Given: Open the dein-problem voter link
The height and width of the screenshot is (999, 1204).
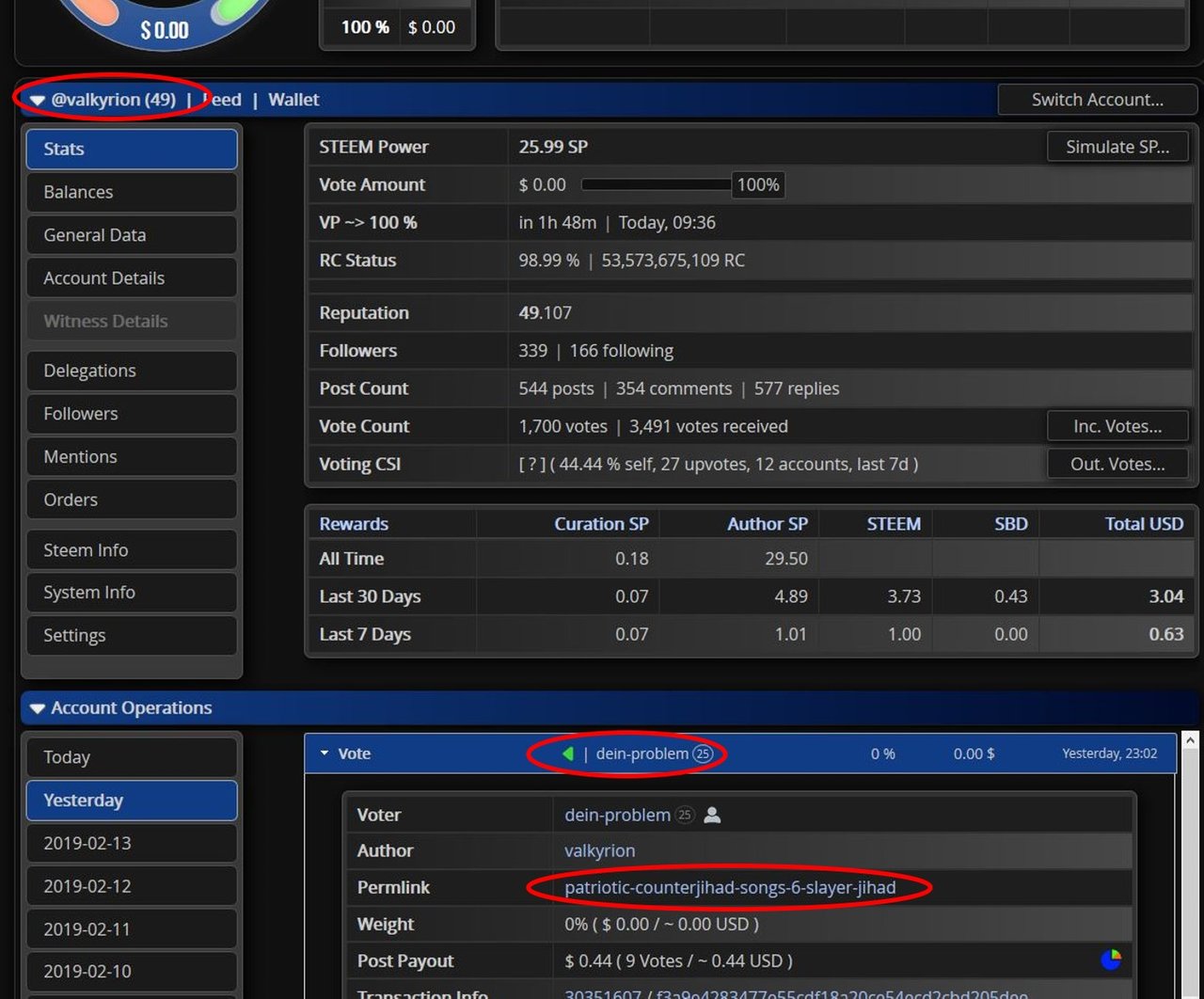Looking at the screenshot, I should pyautogui.click(x=617, y=816).
